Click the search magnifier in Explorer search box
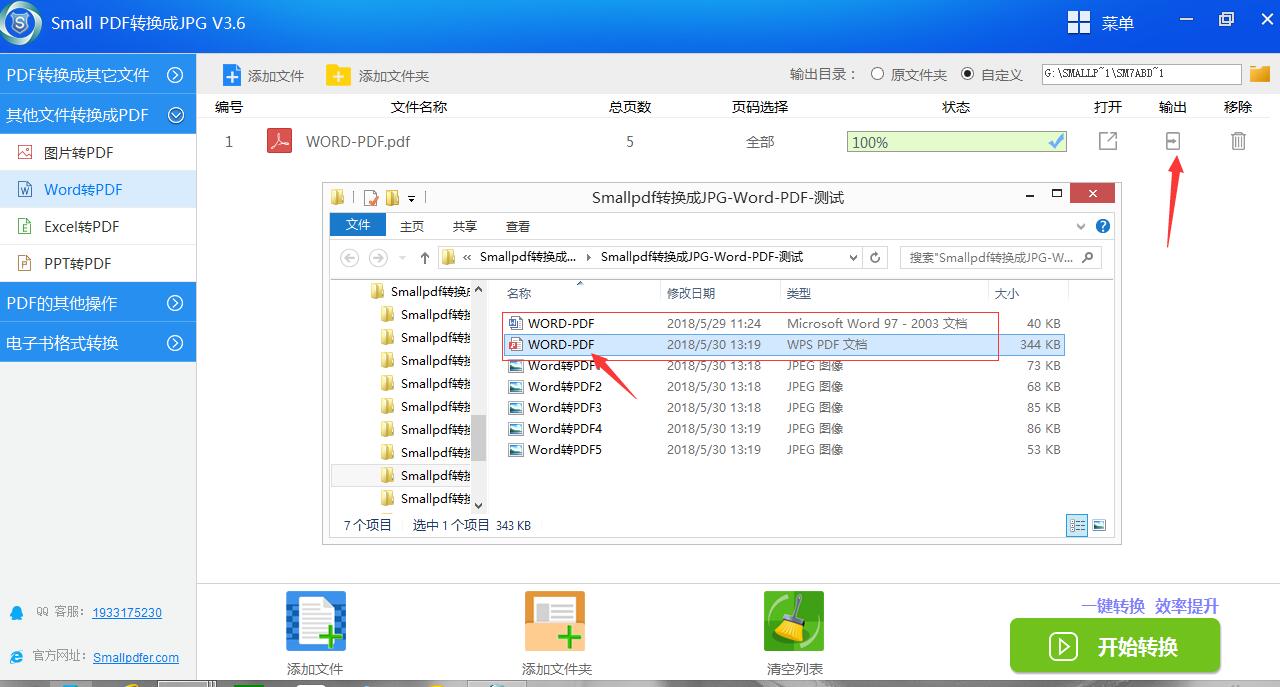The height and width of the screenshot is (687, 1280). [1089, 257]
